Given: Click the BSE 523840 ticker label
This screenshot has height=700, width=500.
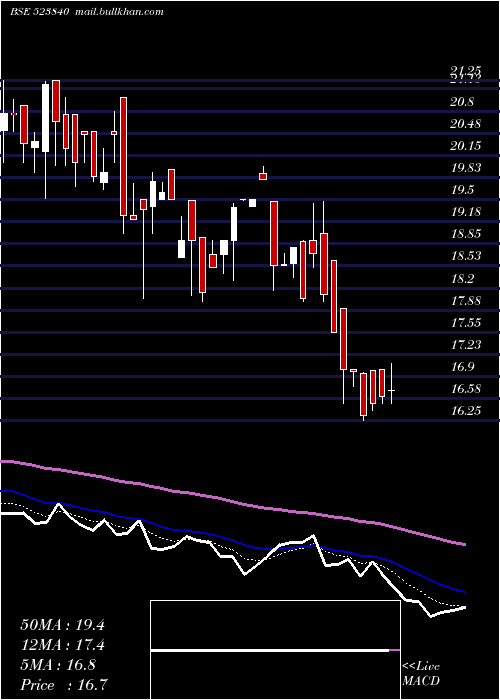Looking at the screenshot, I should tap(39, 12).
